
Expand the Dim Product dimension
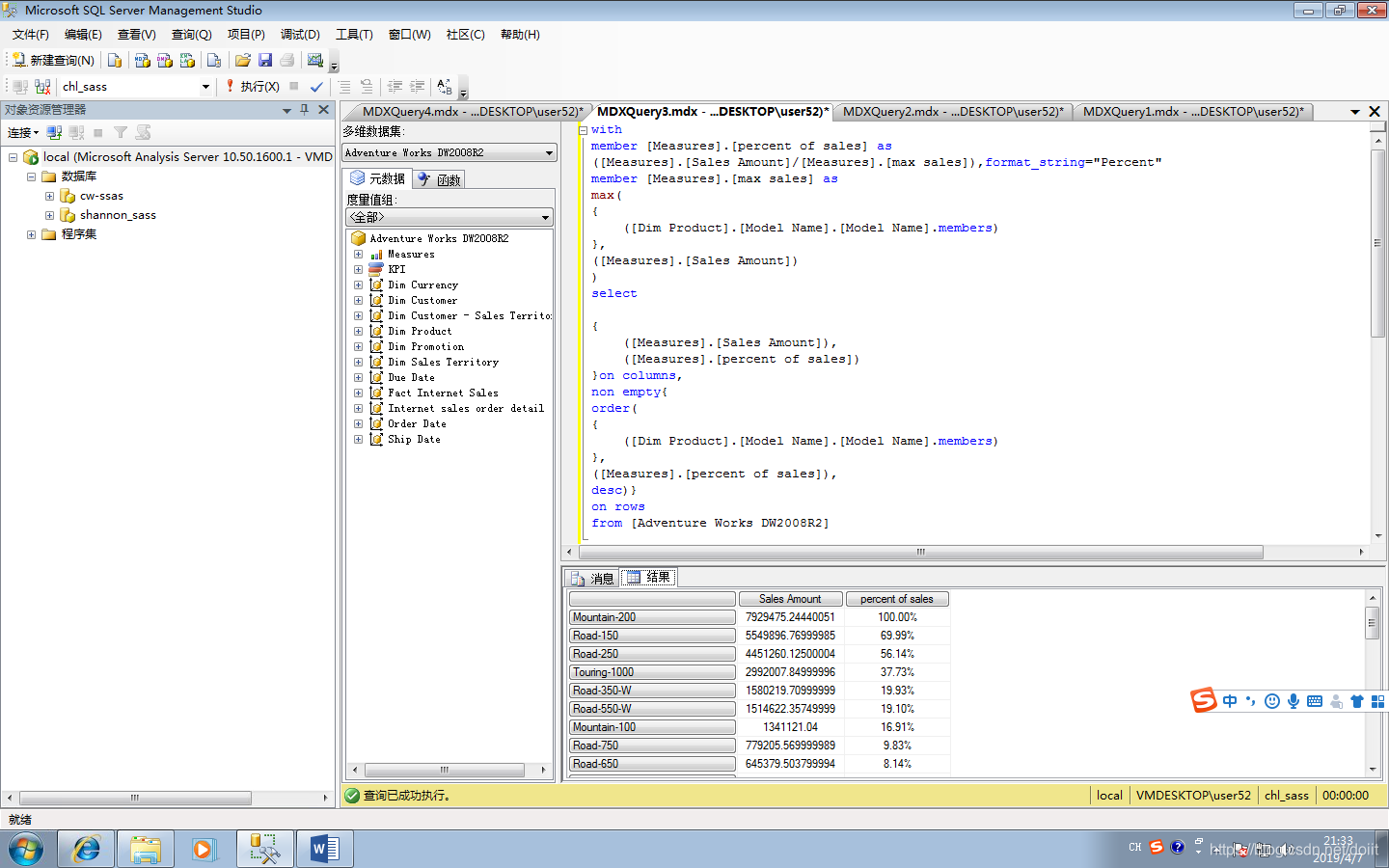pos(358,332)
